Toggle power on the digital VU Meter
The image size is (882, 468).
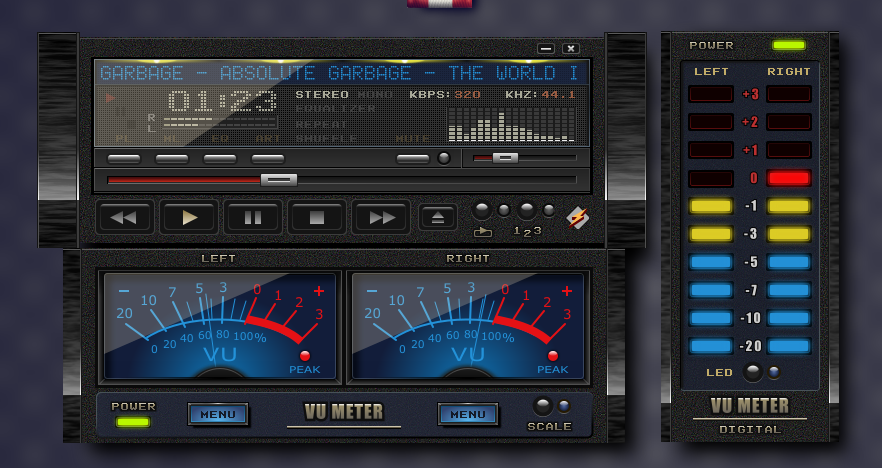click(788, 46)
